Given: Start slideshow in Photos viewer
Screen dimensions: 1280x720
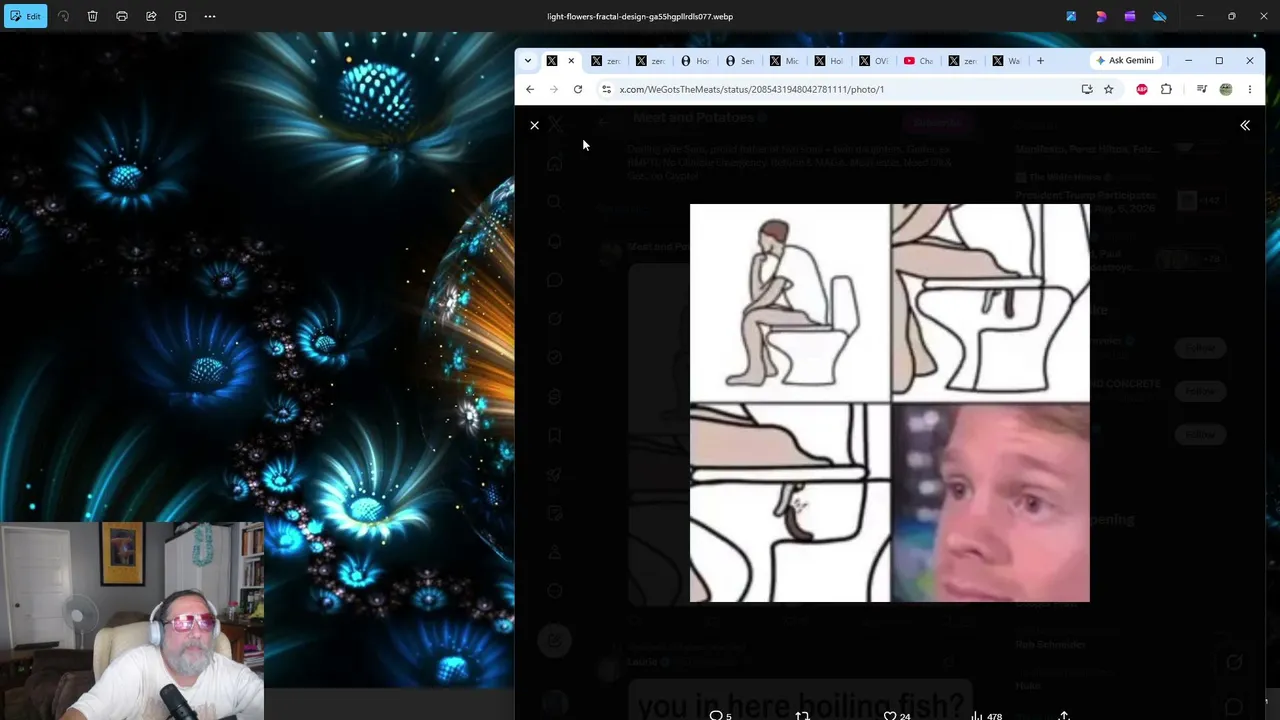Looking at the screenshot, I should coord(181,16).
